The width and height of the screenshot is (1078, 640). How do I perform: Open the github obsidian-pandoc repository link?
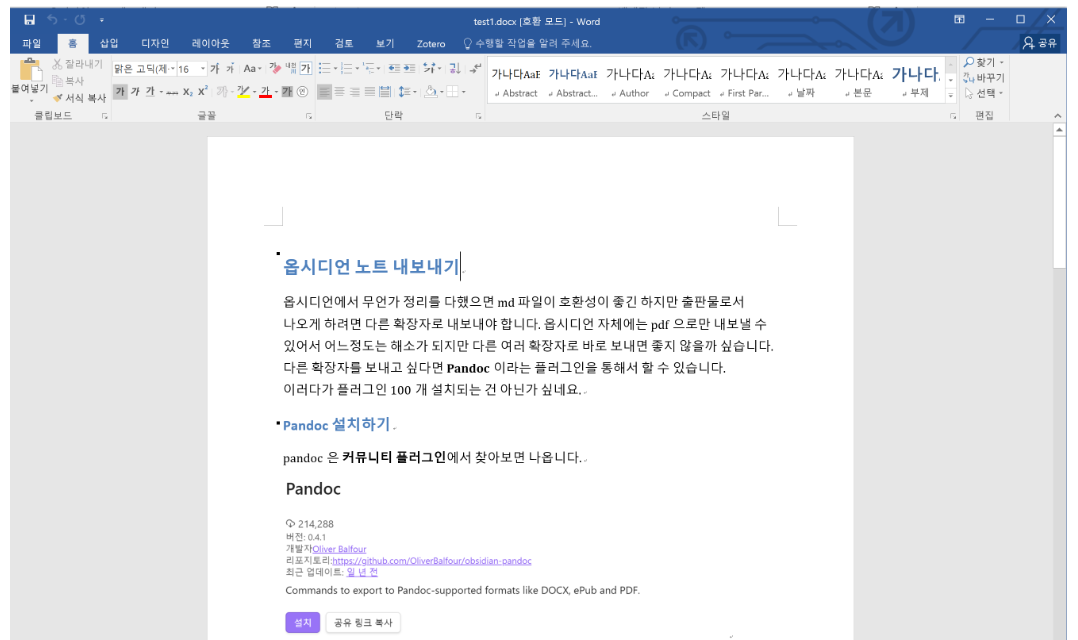pos(432,561)
